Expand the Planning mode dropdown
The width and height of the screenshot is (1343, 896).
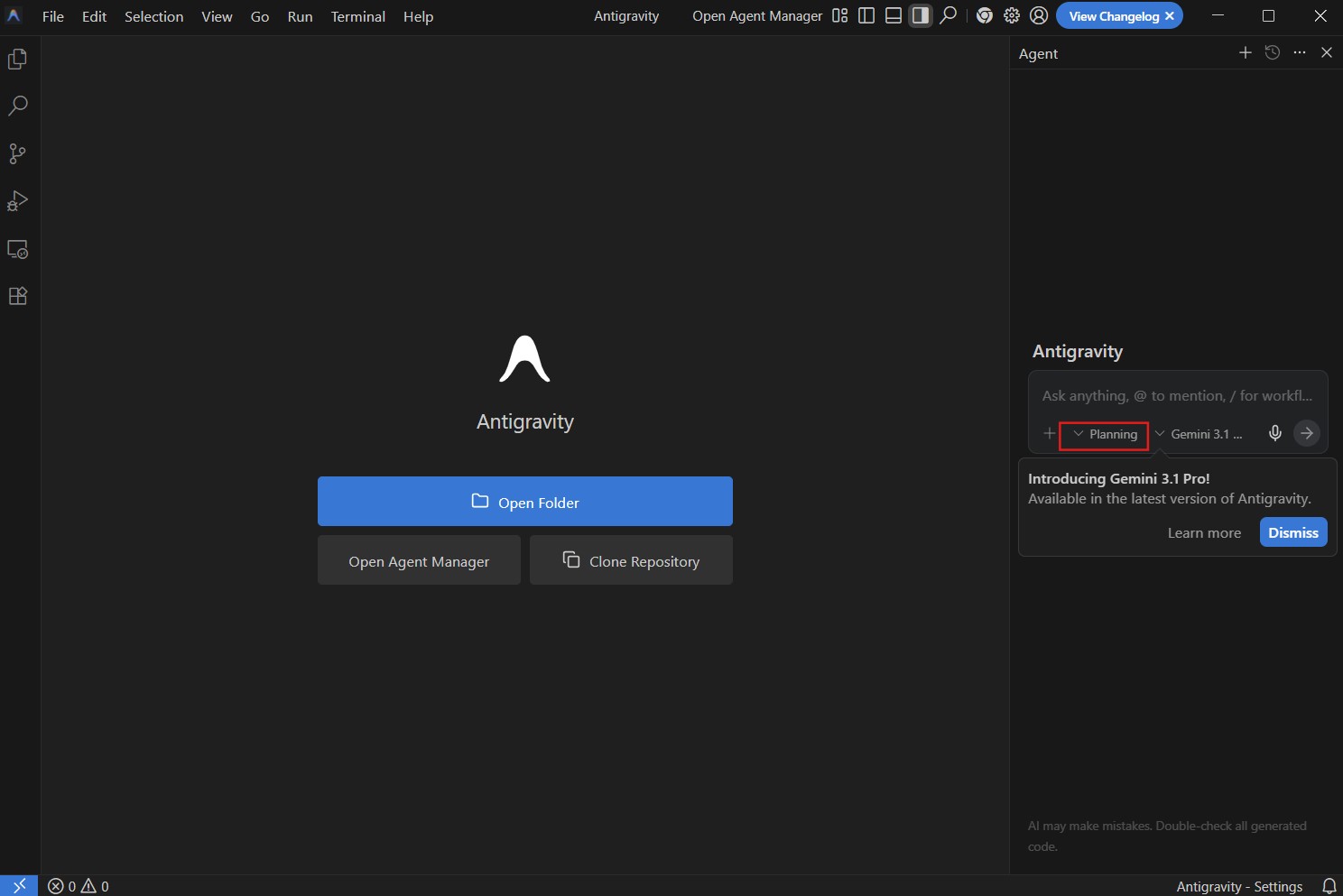1105,434
